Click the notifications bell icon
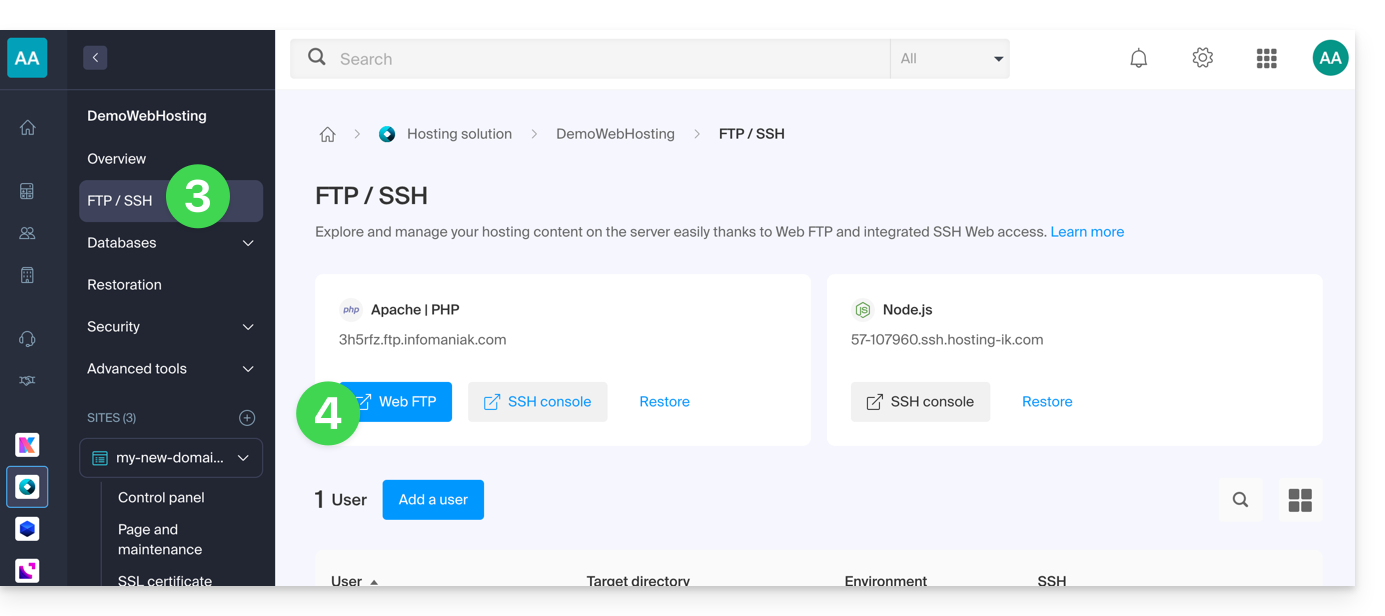The height and width of the screenshot is (616, 1385). tap(1138, 59)
